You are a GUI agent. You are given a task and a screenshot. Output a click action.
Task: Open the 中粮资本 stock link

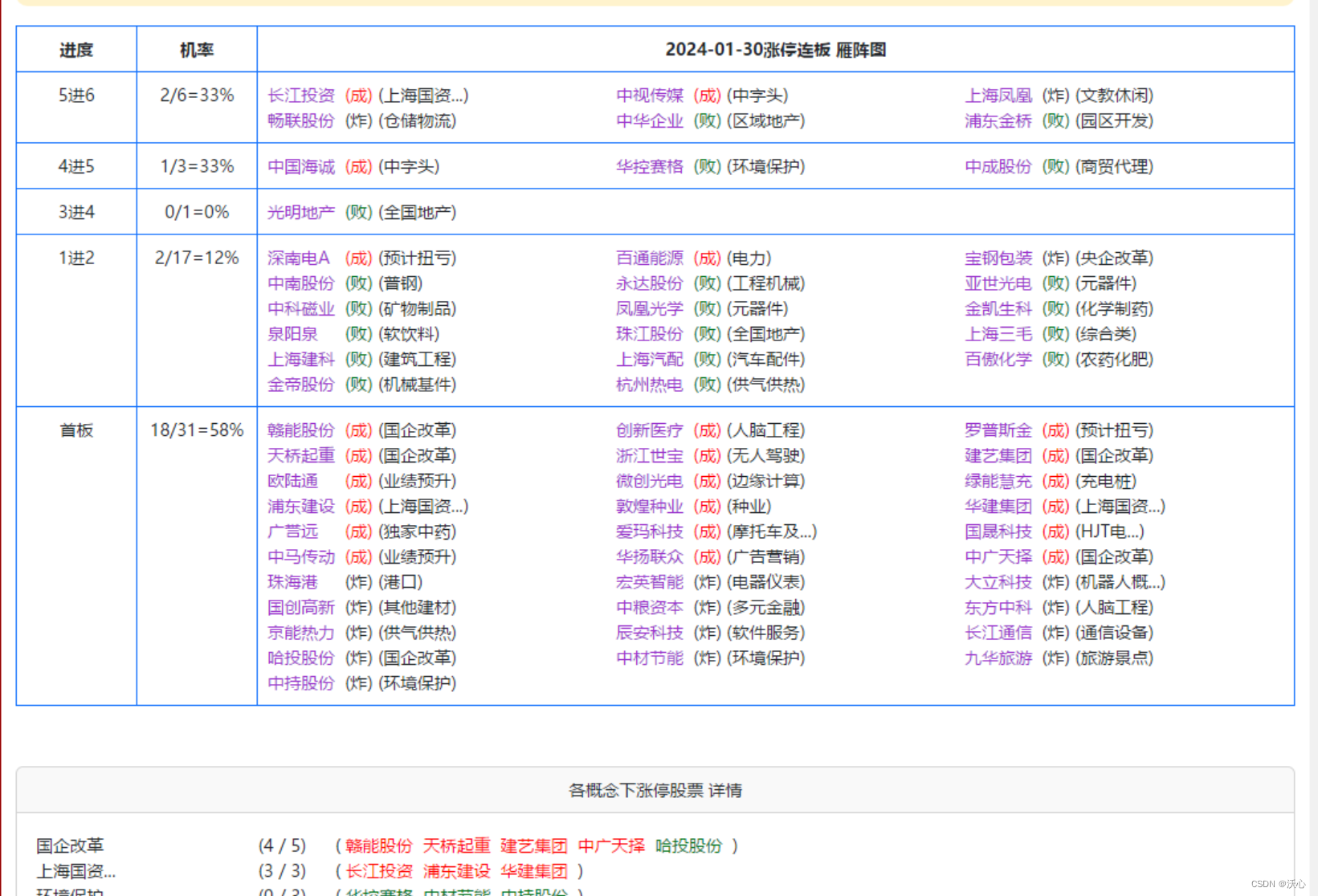click(649, 608)
